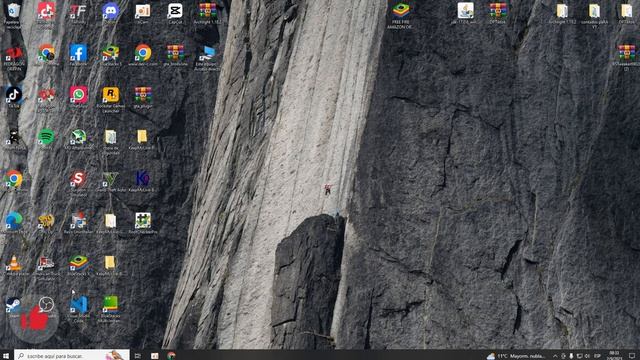The image size is (640, 360).
Task: Open the Revo Uninstaller shortcut
Action: [78, 223]
